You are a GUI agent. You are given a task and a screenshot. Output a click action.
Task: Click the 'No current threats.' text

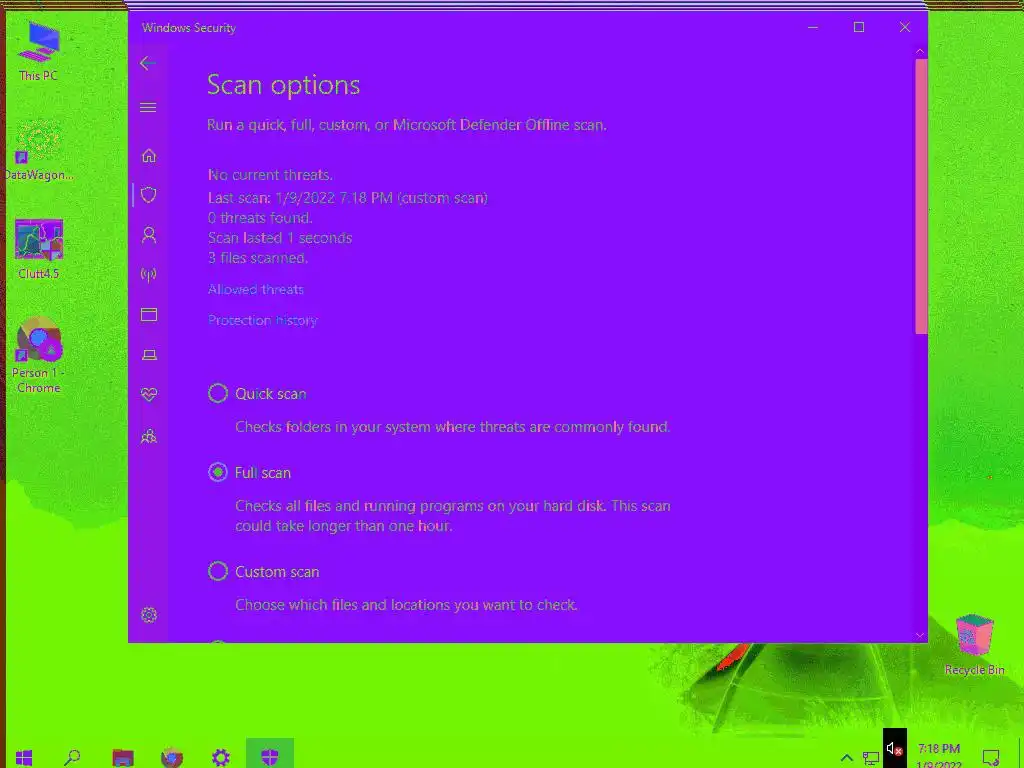270,175
